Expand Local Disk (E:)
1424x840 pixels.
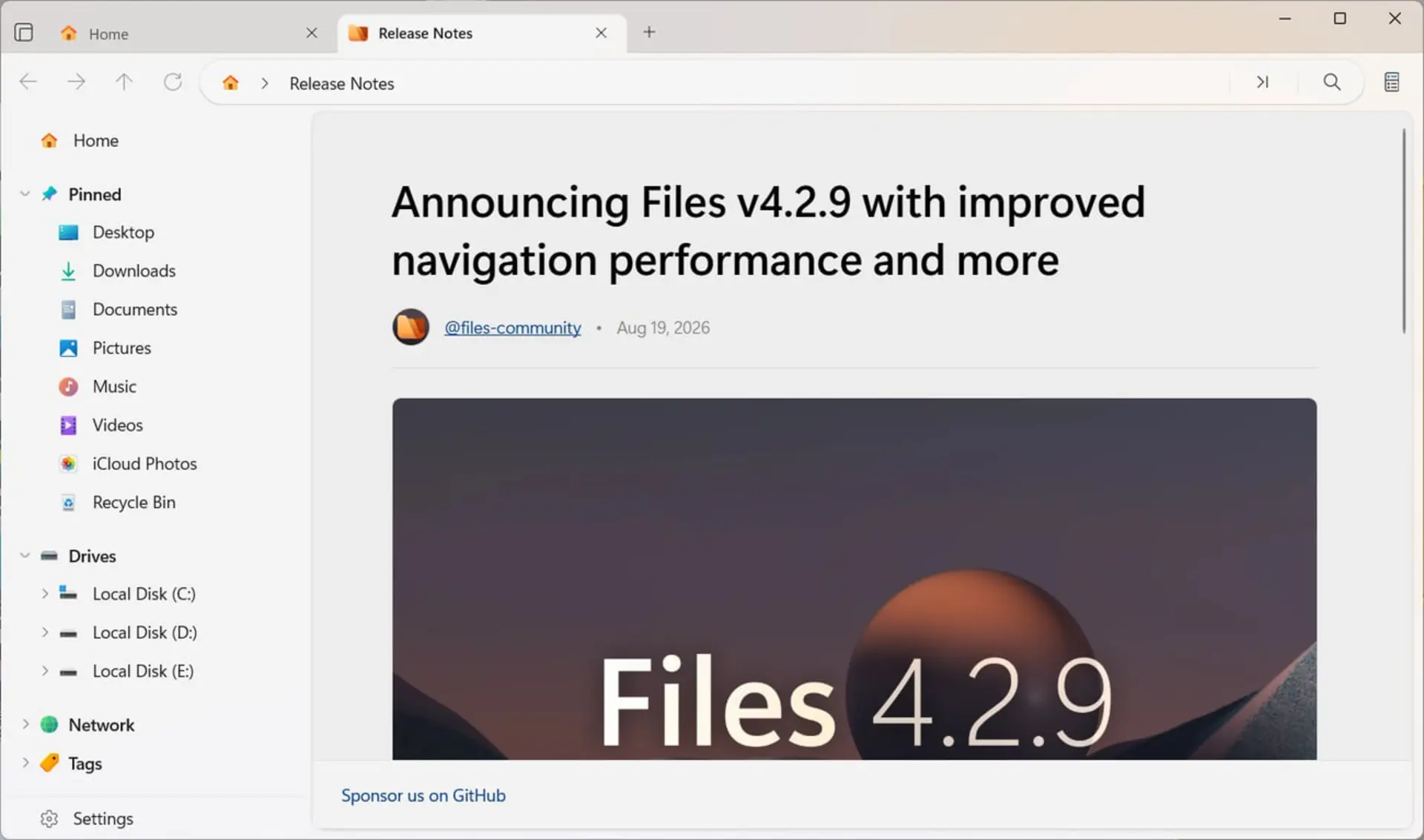44,671
